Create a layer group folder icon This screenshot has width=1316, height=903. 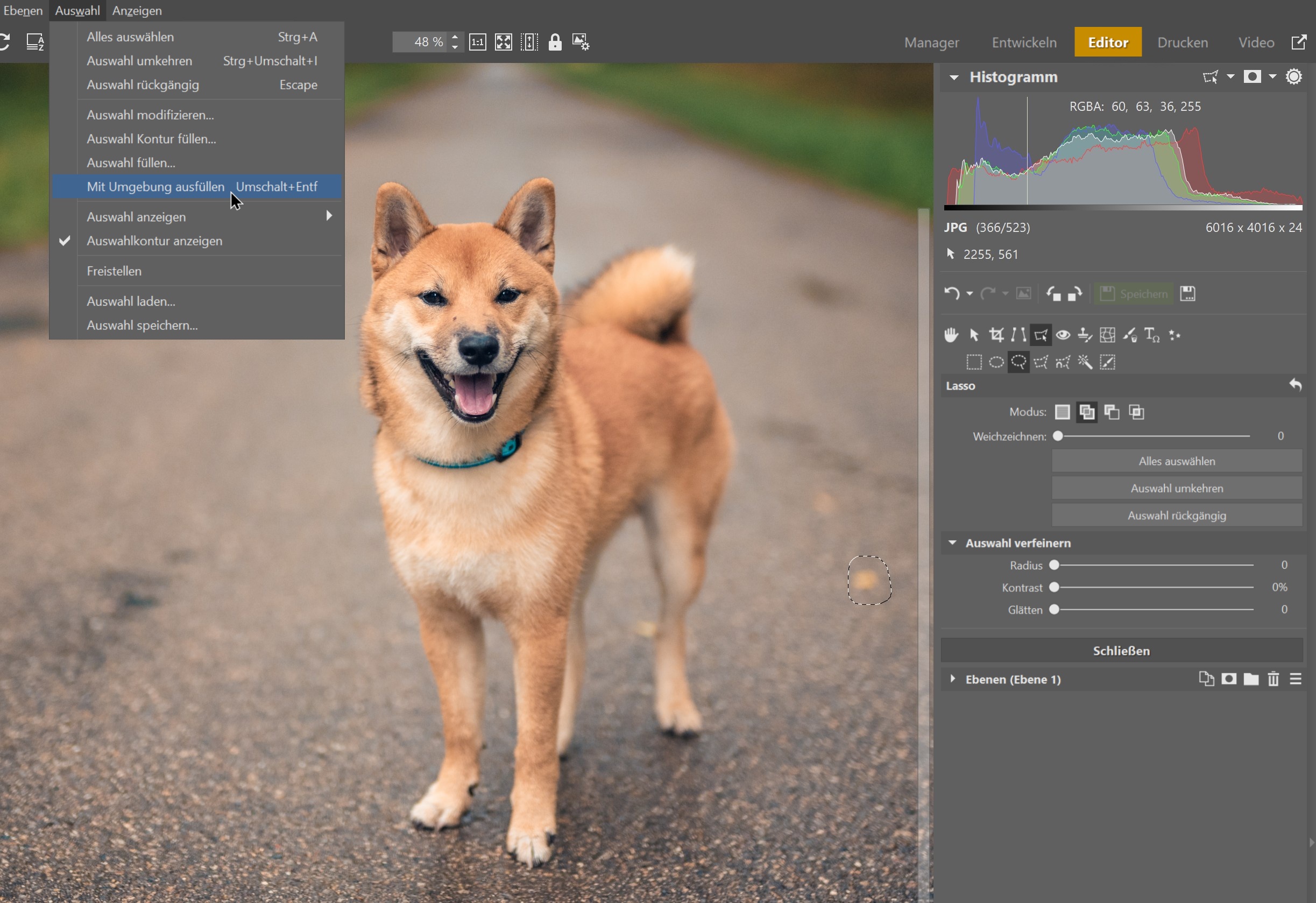tap(1251, 679)
